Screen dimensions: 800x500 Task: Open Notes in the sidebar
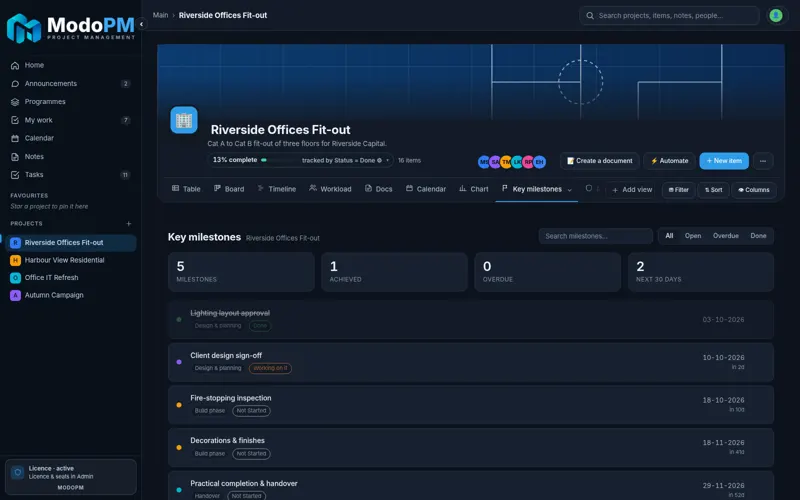(70, 157)
